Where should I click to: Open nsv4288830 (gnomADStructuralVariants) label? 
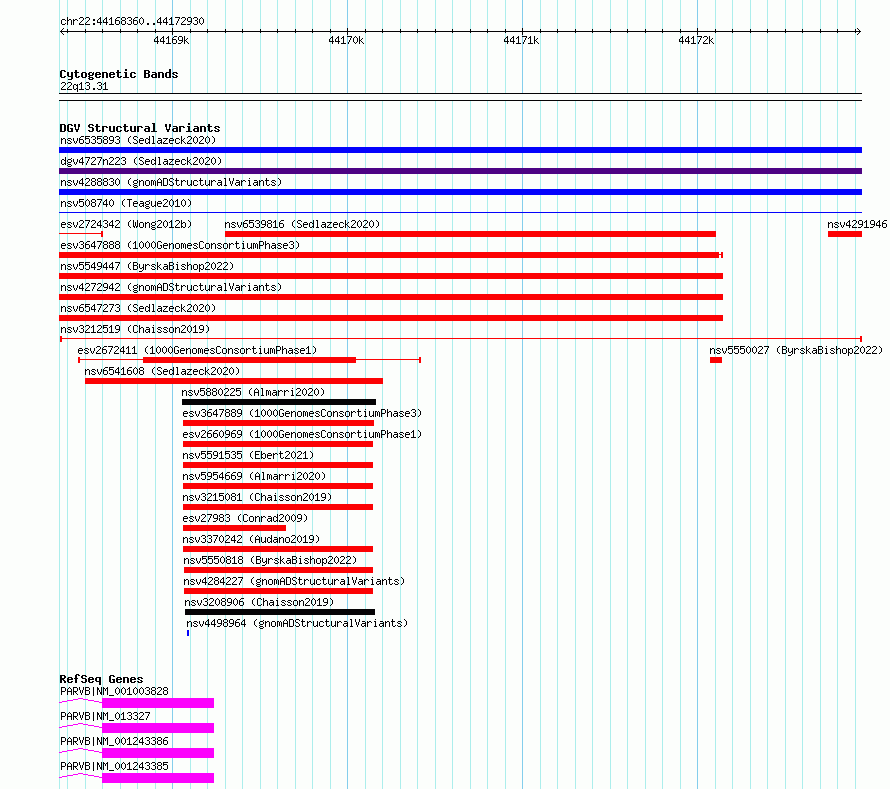click(x=171, y=182)
